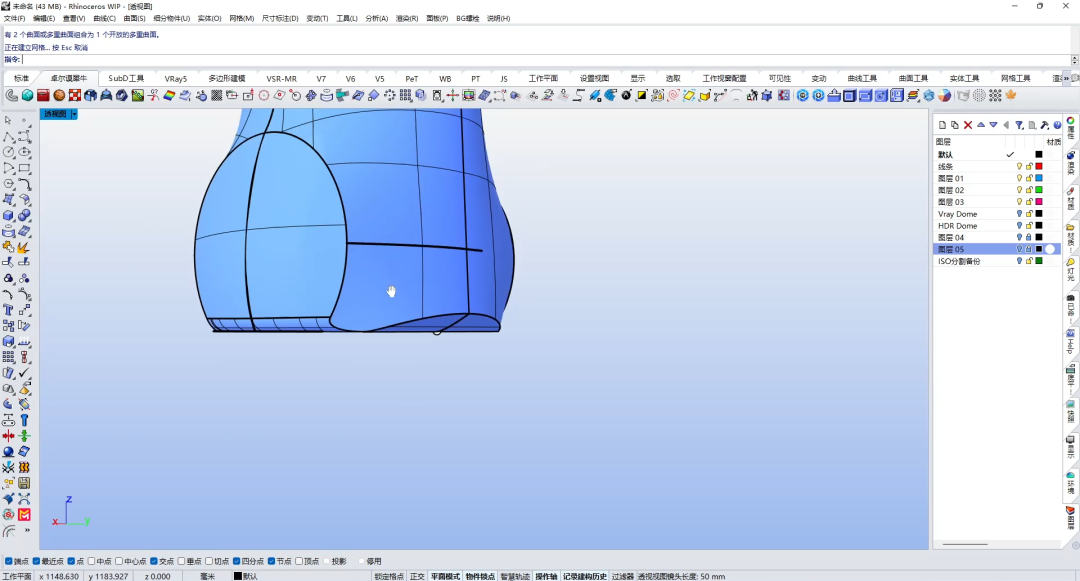Viewport: 1080px width, 581px height.
Task: Click the 正交 status bar button
Action: (417, 576)
